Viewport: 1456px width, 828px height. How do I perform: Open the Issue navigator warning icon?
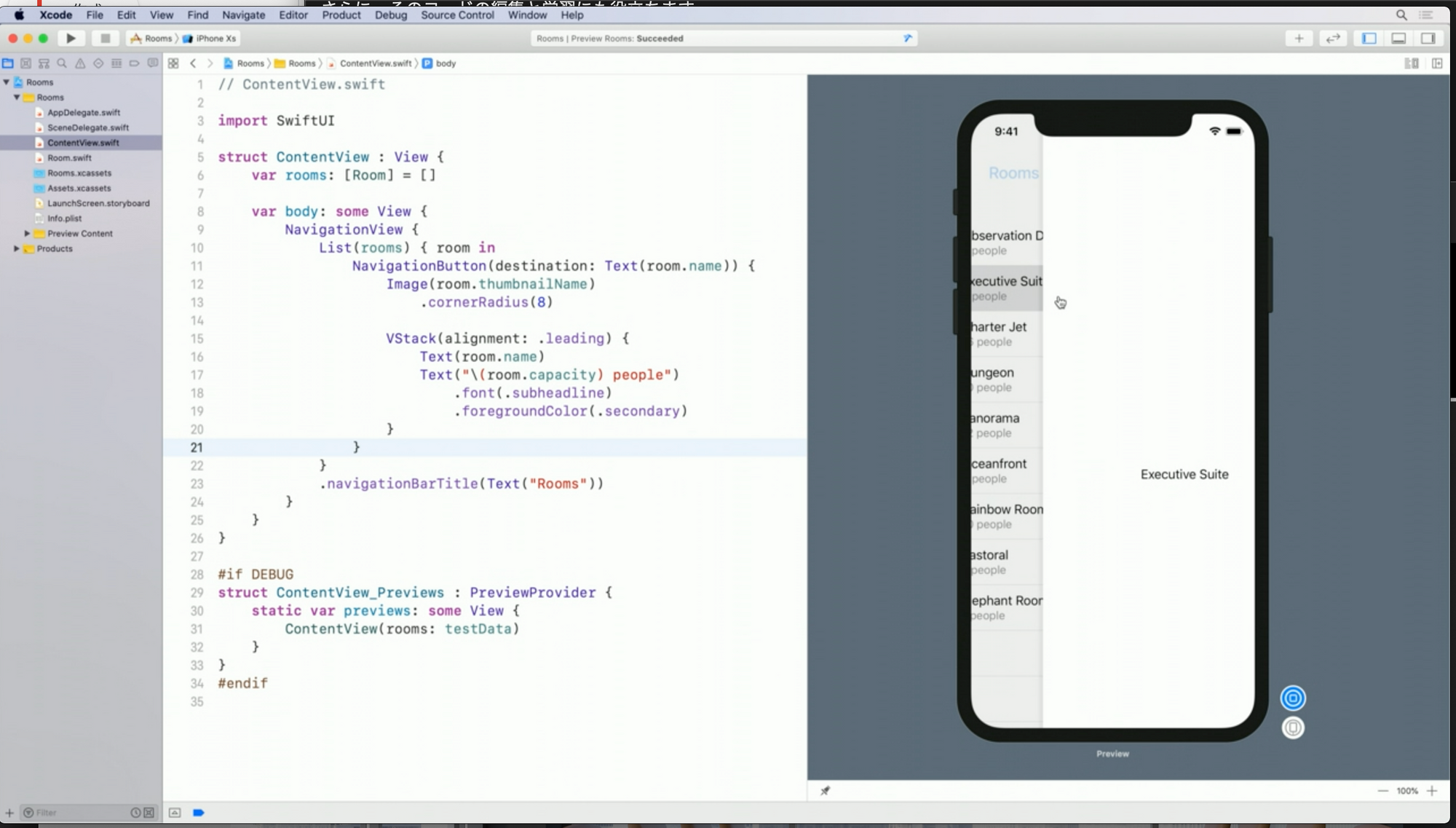[80, 63]
